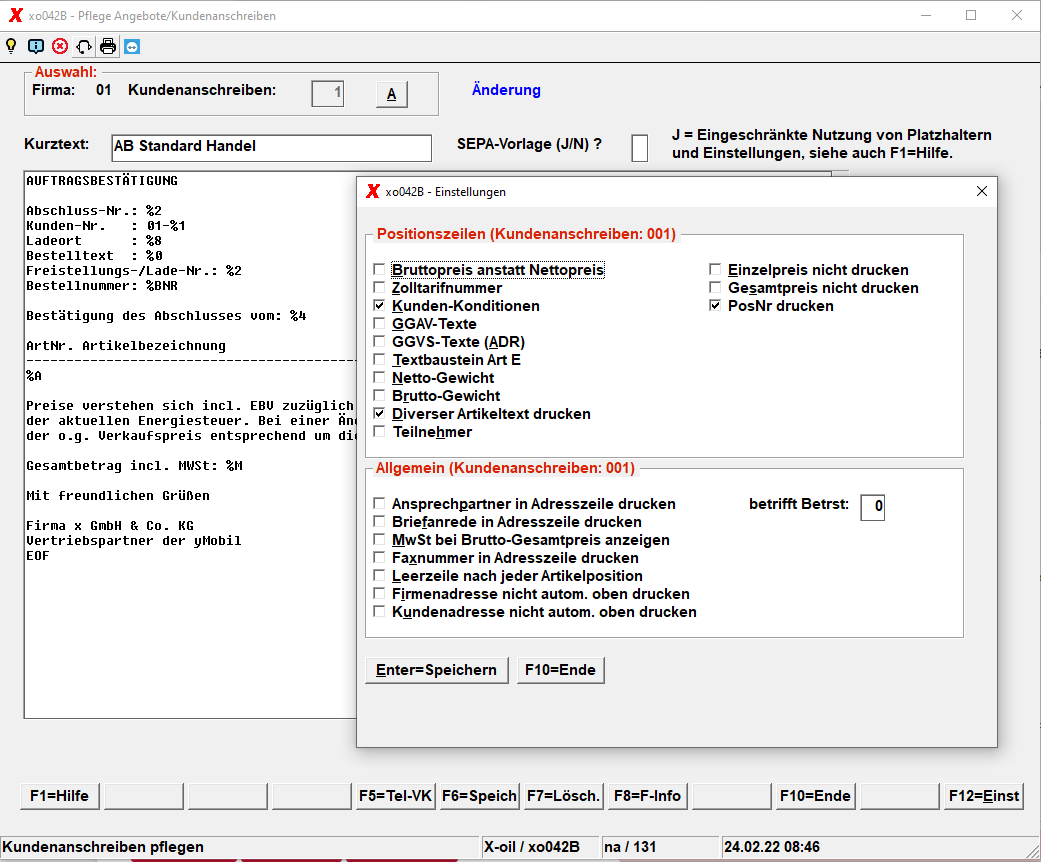The height and width of the screenshot is (862, 1041).
Task: Close the Einstellungen dialog
Action: click(x=982, y=191)
